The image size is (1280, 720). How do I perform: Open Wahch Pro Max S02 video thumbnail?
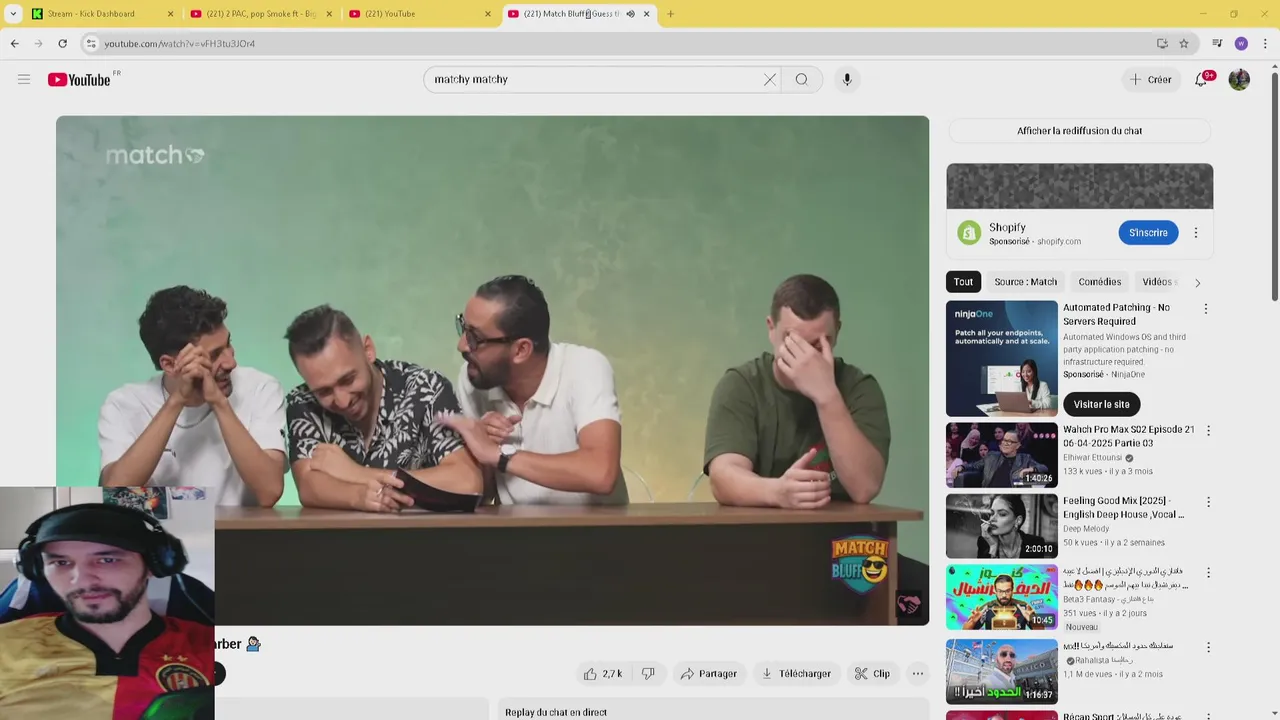(x=1001, y=455)
